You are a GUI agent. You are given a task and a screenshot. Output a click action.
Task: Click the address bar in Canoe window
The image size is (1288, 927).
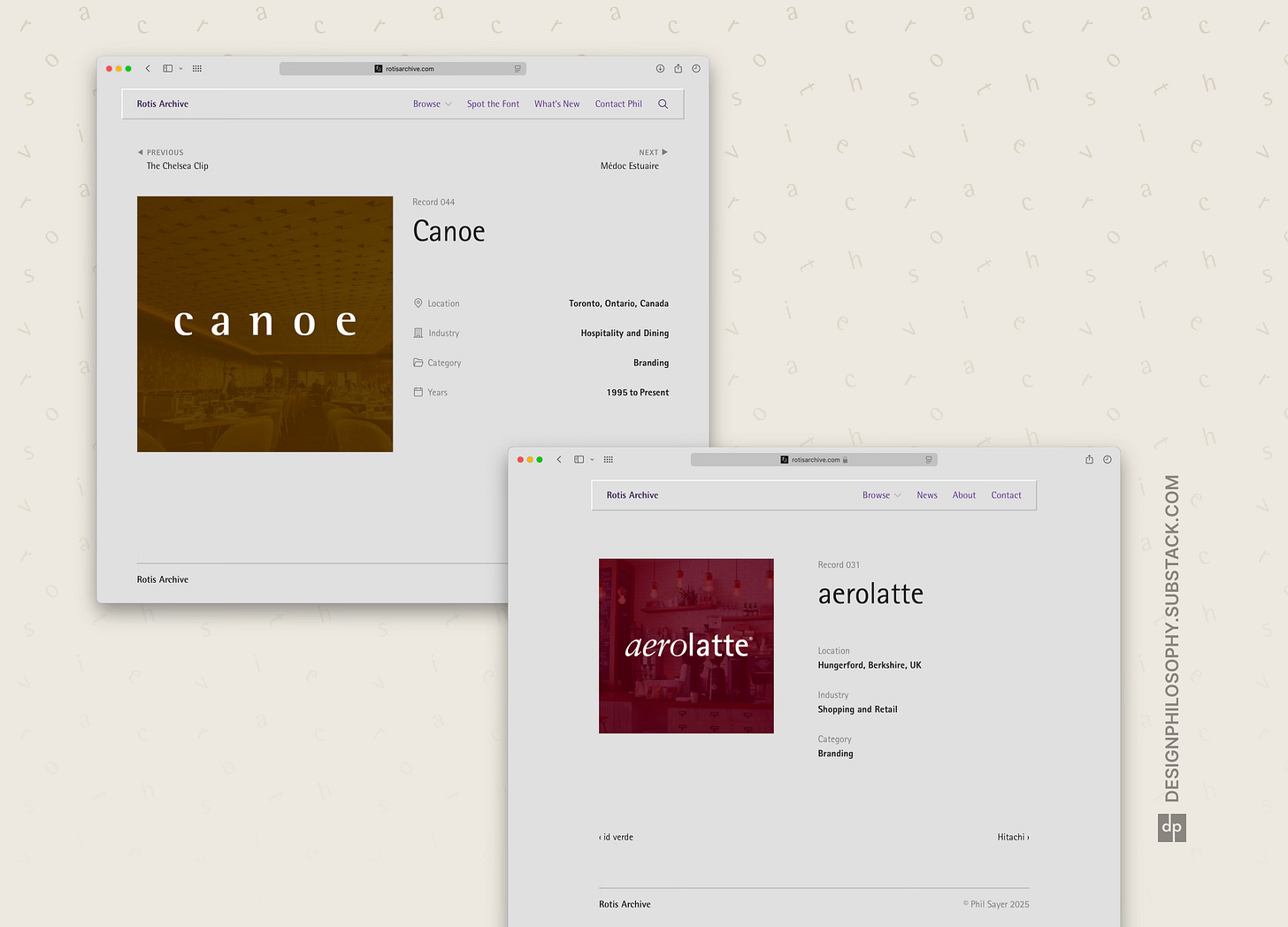pyautogui.click(x=402, y=68)
